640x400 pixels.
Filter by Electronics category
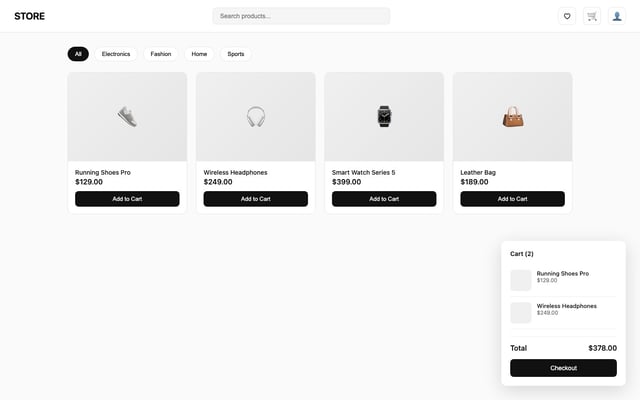coord(116,54)
